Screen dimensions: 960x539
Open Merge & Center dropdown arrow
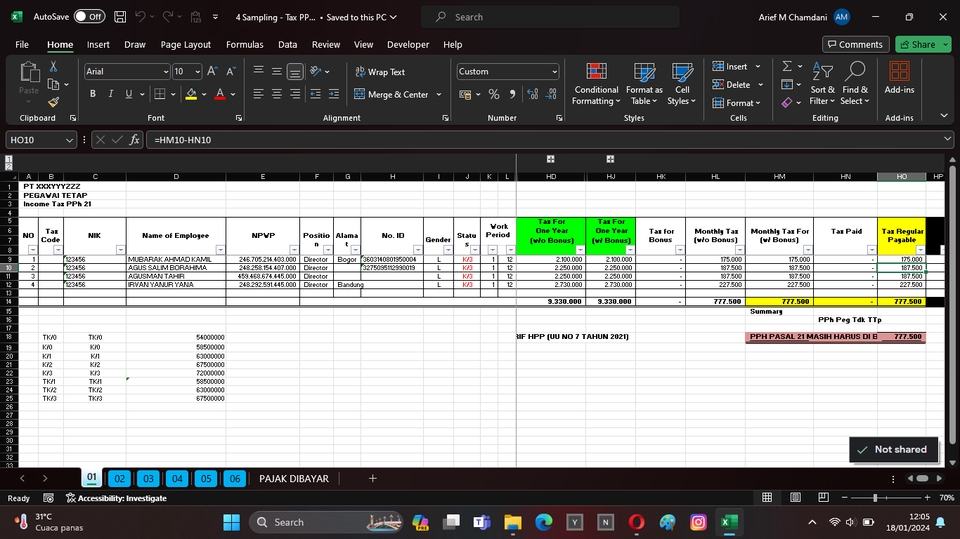(x=438, y=94)
